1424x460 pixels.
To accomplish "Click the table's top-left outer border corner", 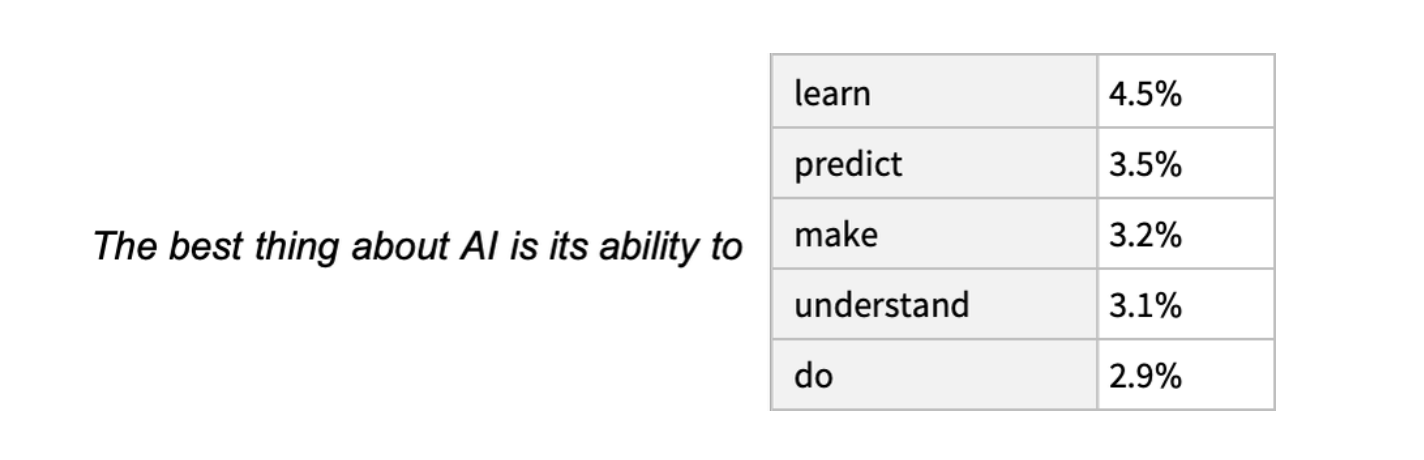I will (x=771, y=56).
